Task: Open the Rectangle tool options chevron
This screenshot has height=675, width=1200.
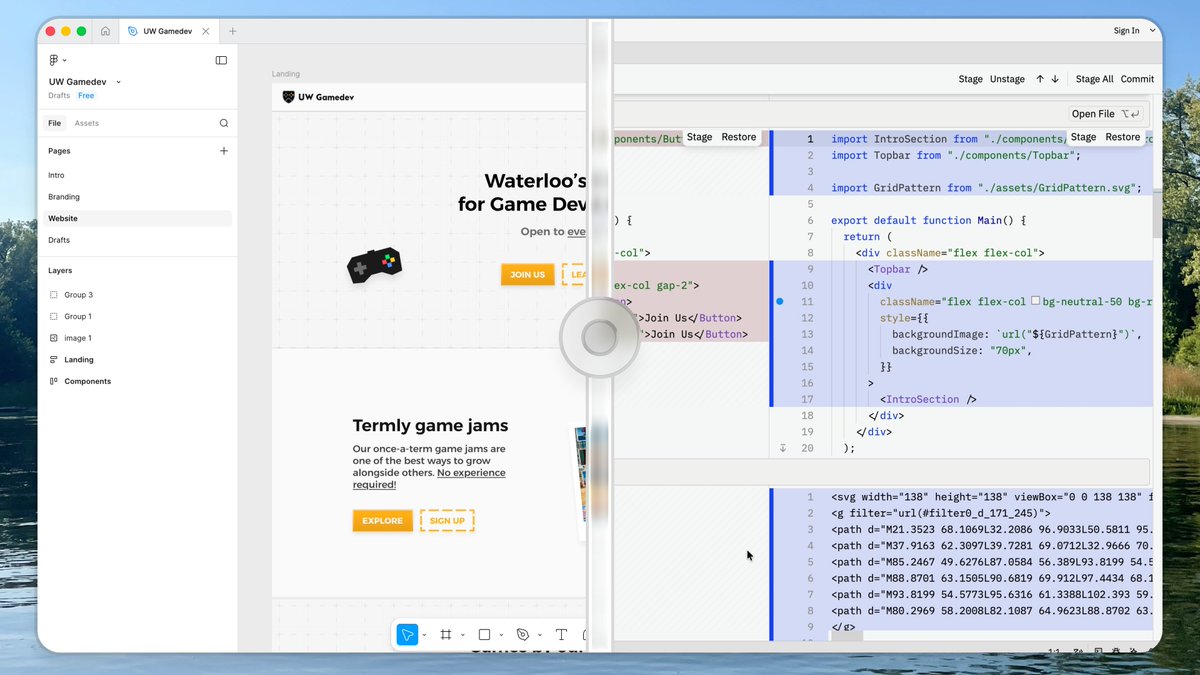Action: 500,635
